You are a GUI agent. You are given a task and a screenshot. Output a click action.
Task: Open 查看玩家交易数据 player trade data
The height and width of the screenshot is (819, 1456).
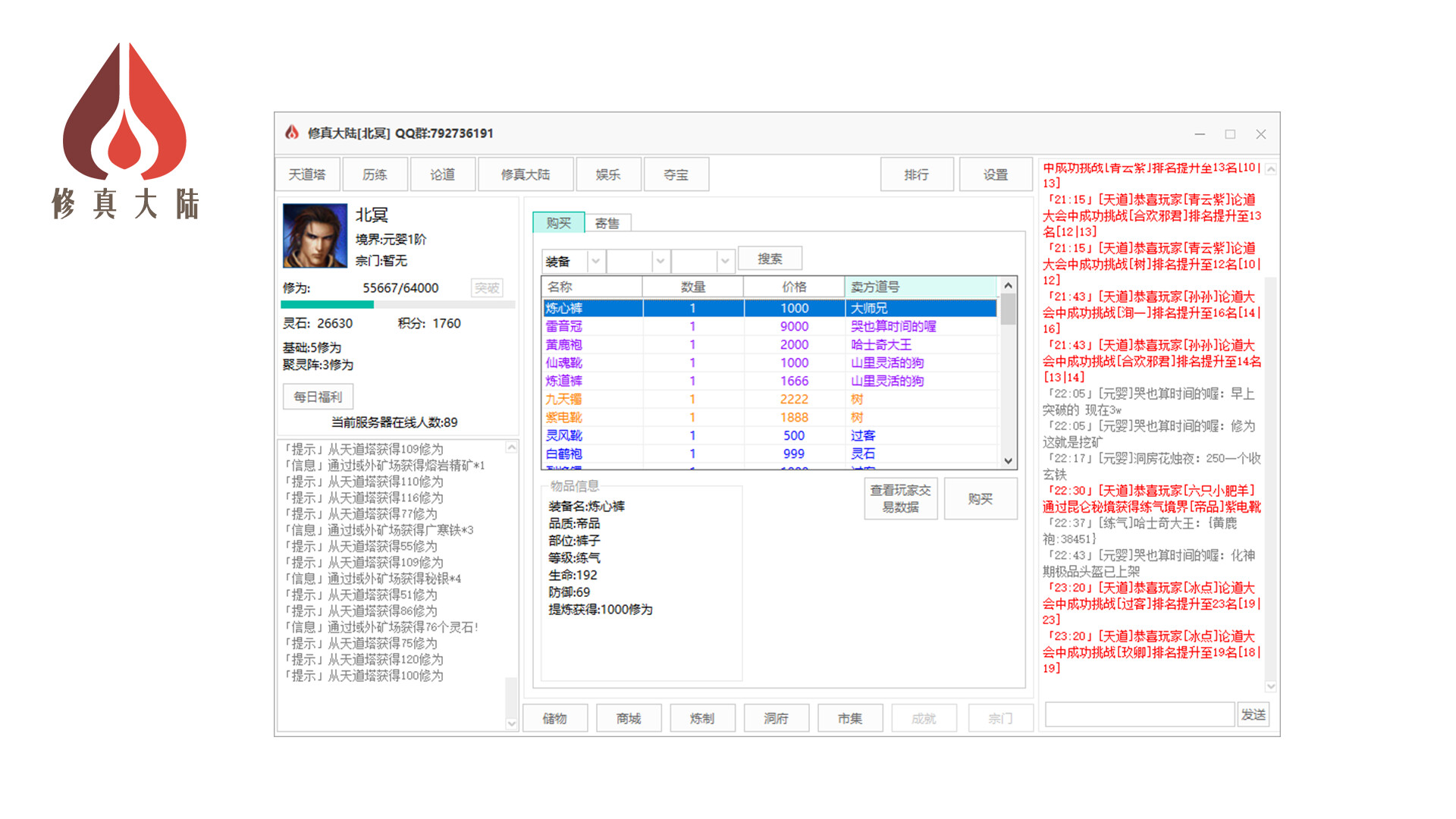901,498
